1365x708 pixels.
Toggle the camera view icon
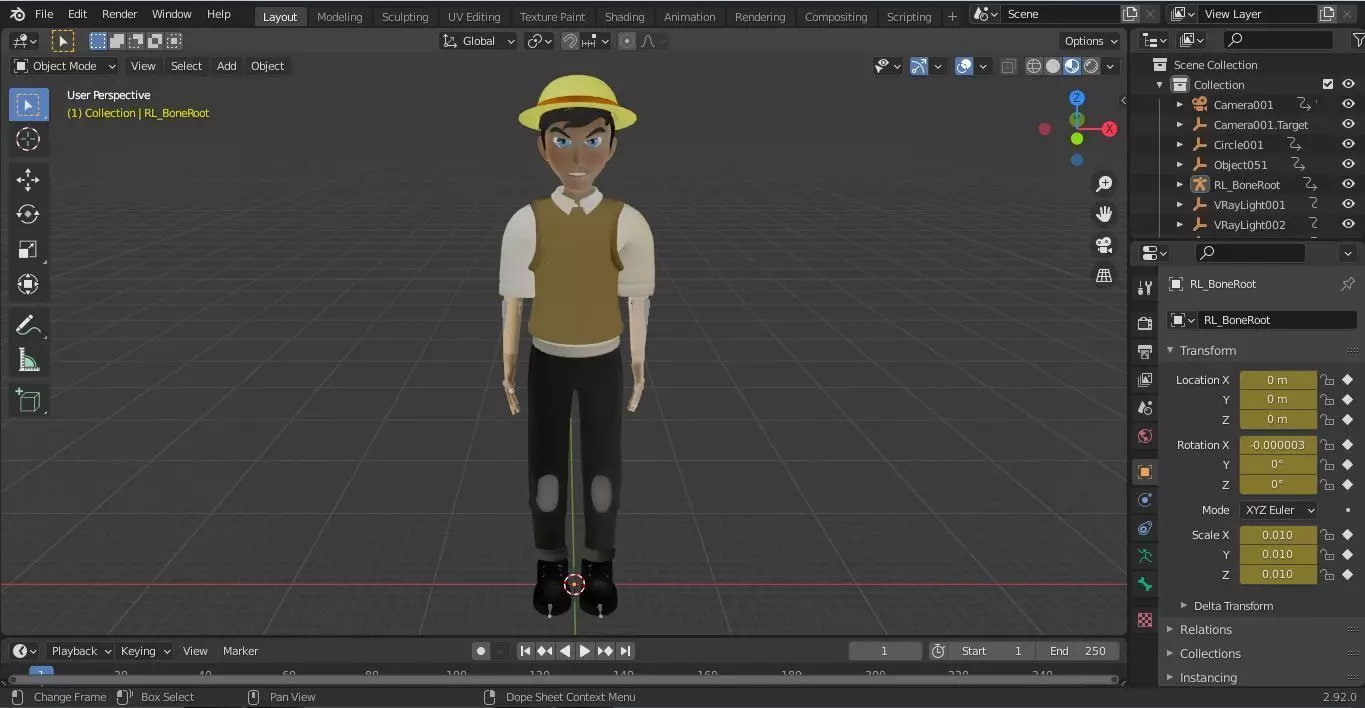(1104, 245)
